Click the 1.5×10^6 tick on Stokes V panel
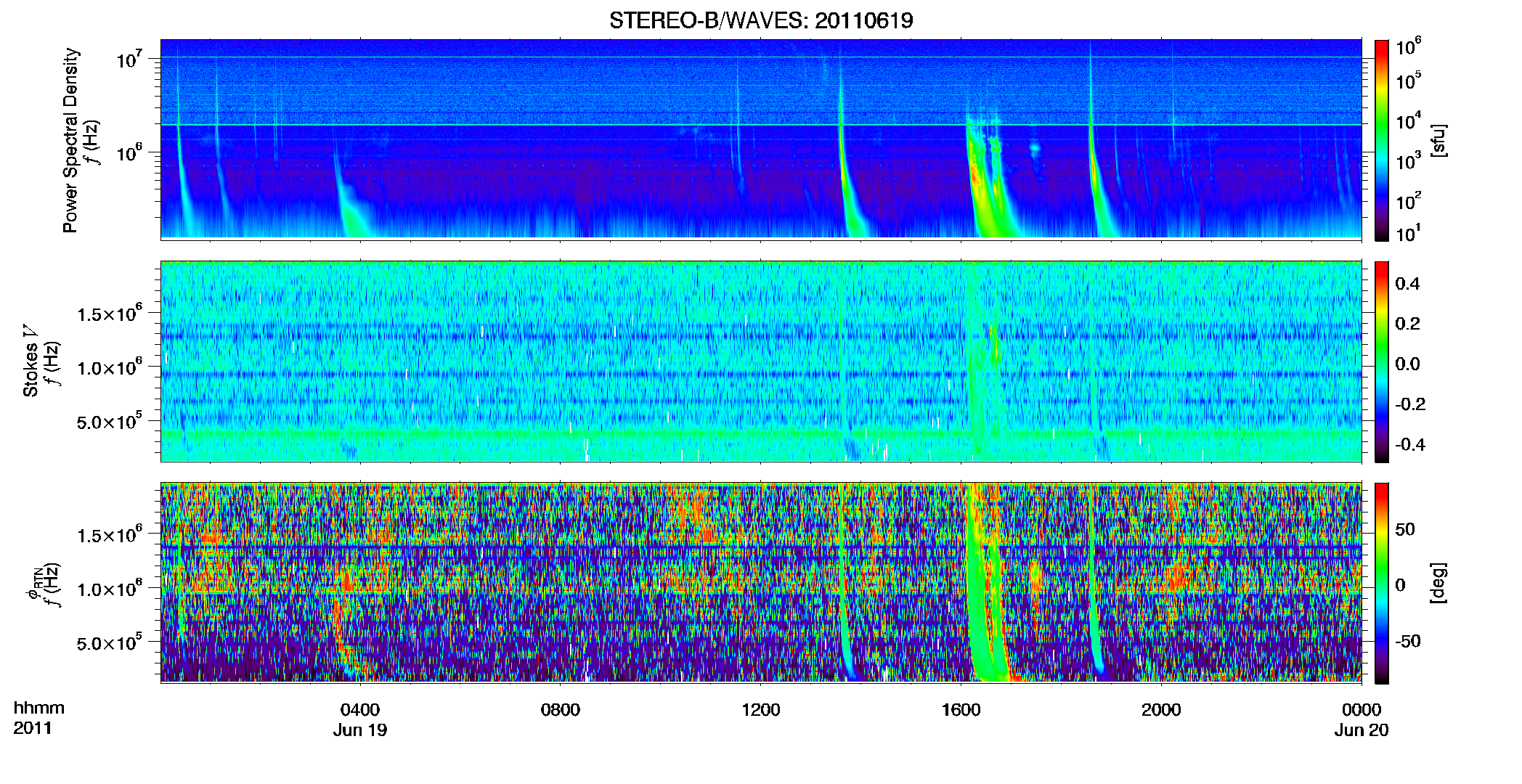The image size is (1522, 784). tap(110, 314)
